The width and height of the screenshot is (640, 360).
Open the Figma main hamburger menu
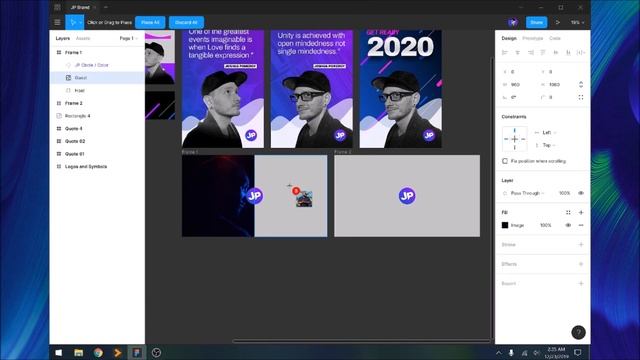tap(57, 22)
